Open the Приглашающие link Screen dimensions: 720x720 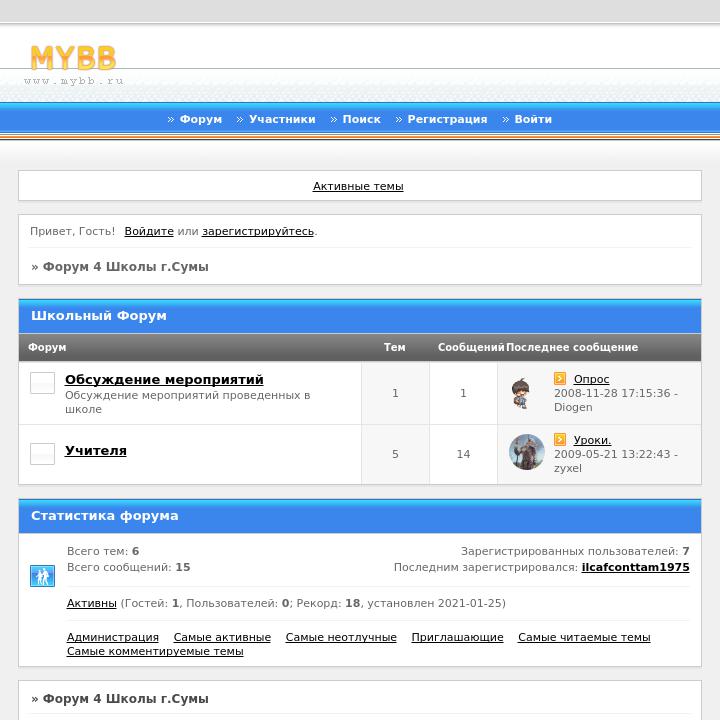457,637
